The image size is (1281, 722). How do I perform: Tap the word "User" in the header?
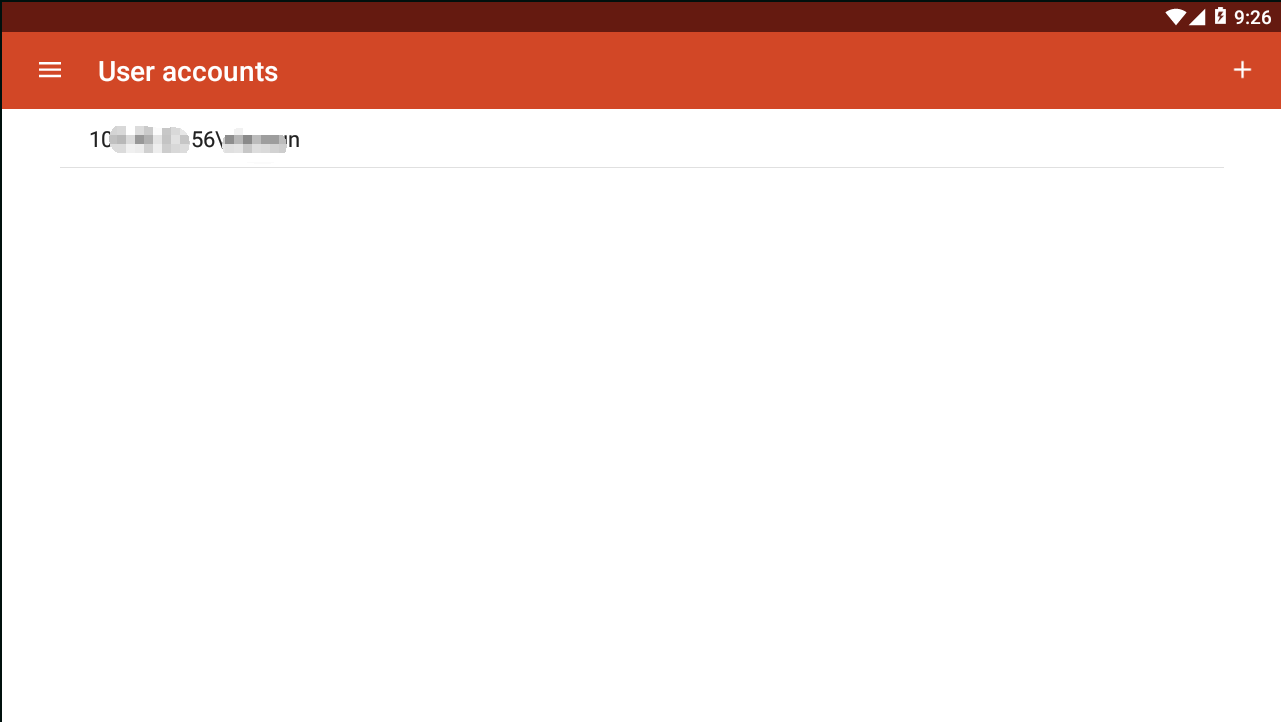[x=126, y=71]
